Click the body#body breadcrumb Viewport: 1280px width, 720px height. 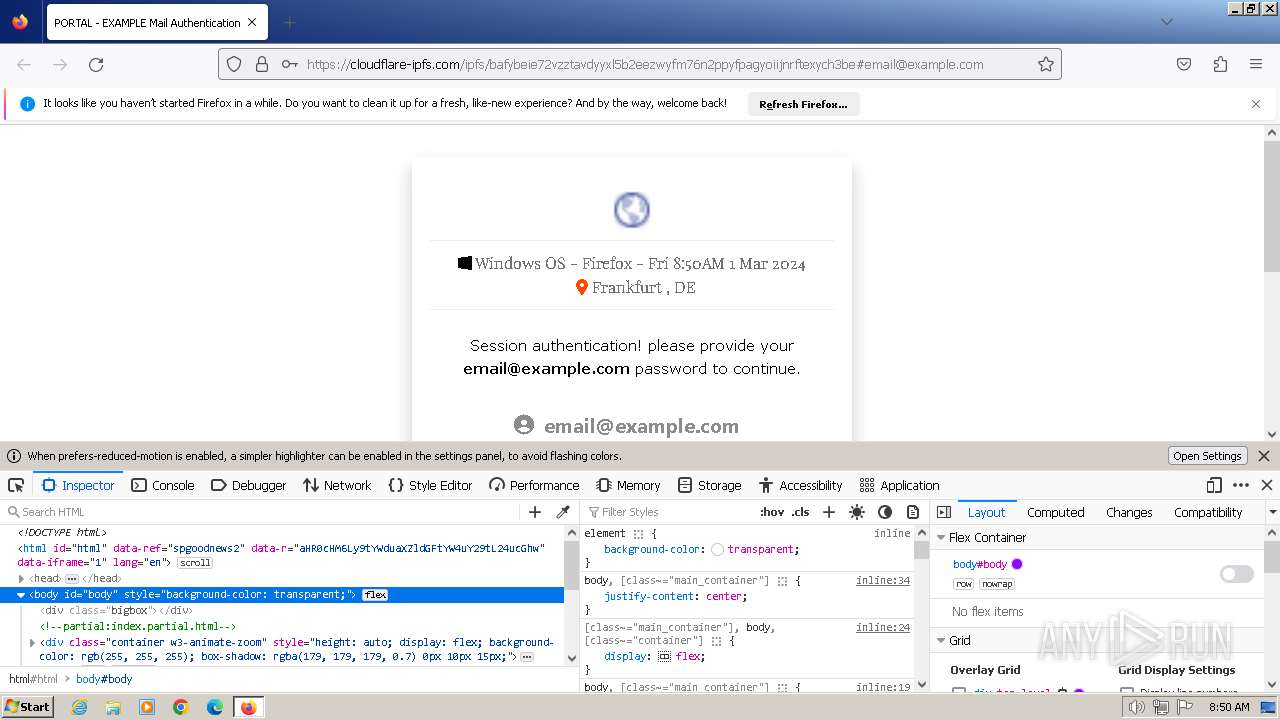point(104,679)
